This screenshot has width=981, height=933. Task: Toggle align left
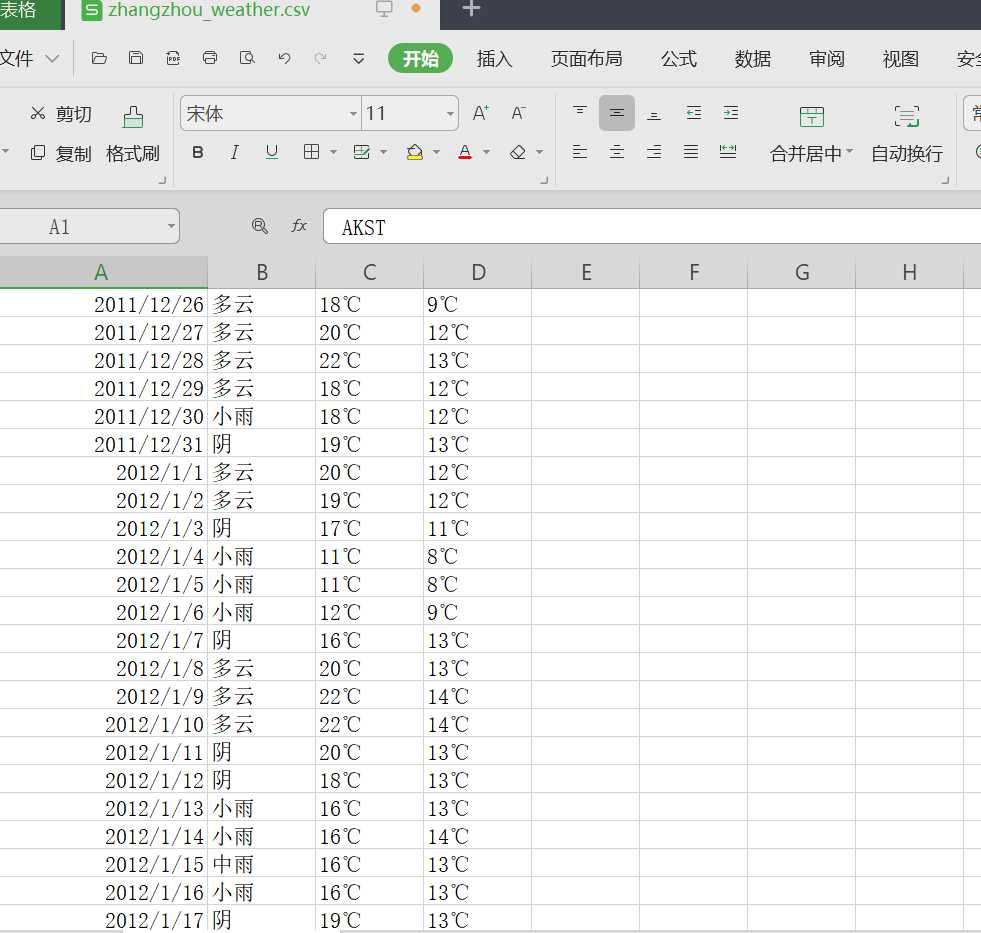[580, 152]
